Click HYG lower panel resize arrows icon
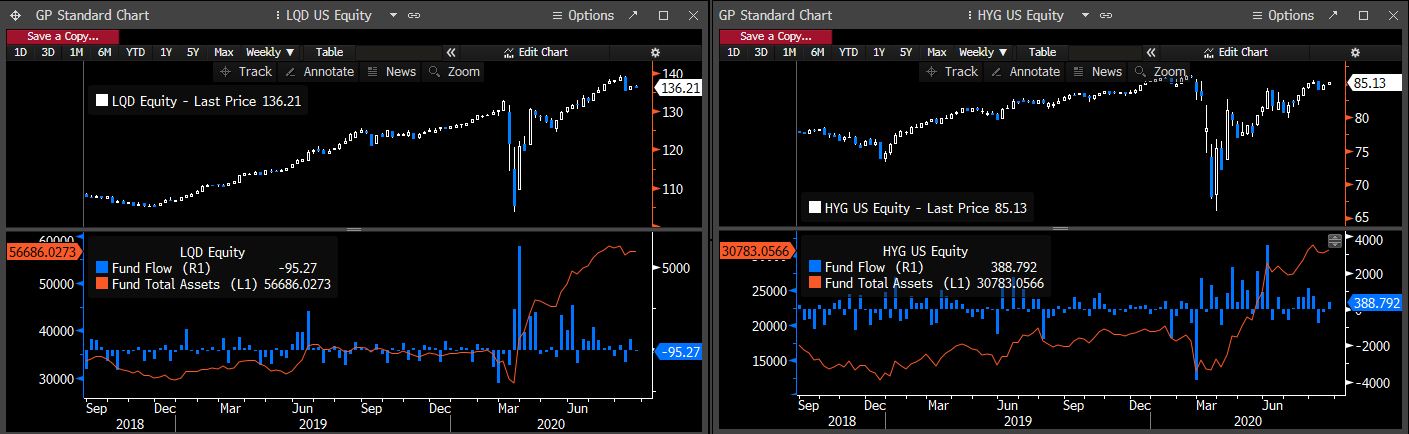Screen dimensions: 1409x434 [x=1334, y=241]
